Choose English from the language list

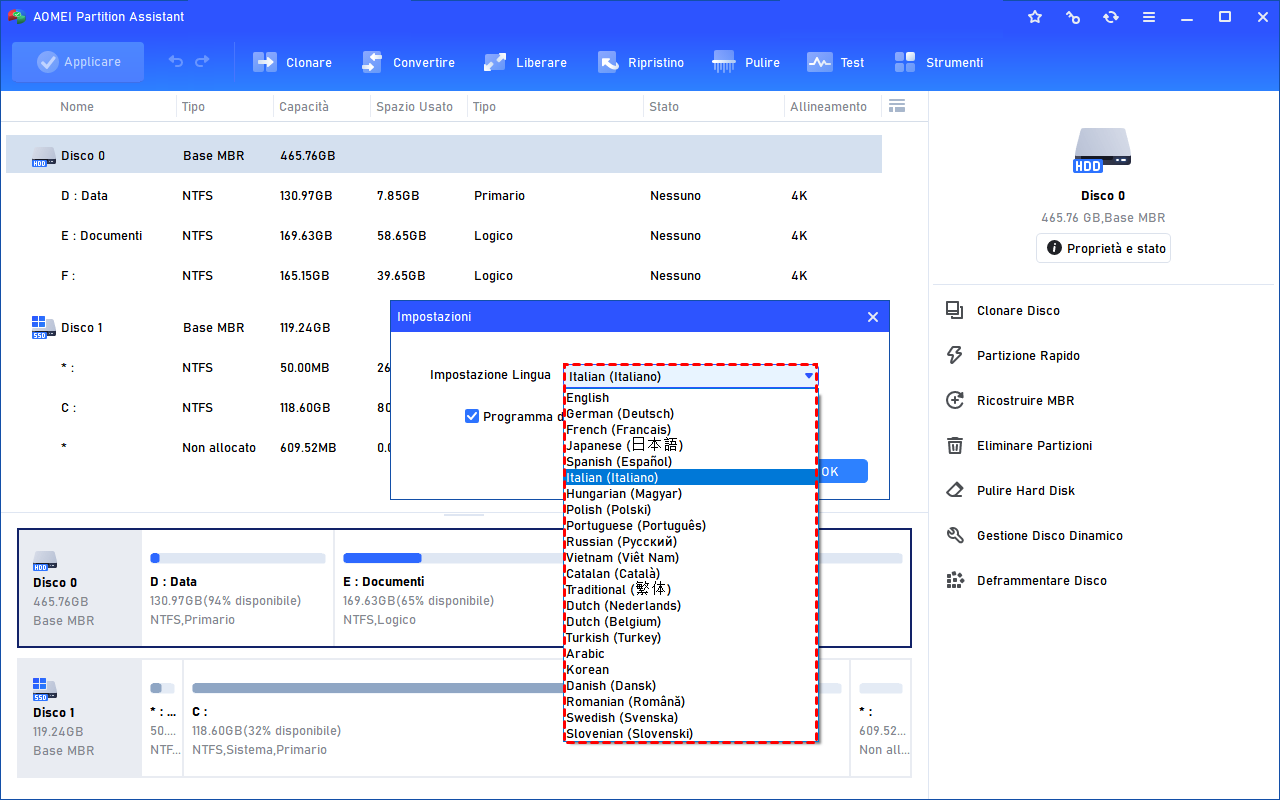click(x=691, y=398)
